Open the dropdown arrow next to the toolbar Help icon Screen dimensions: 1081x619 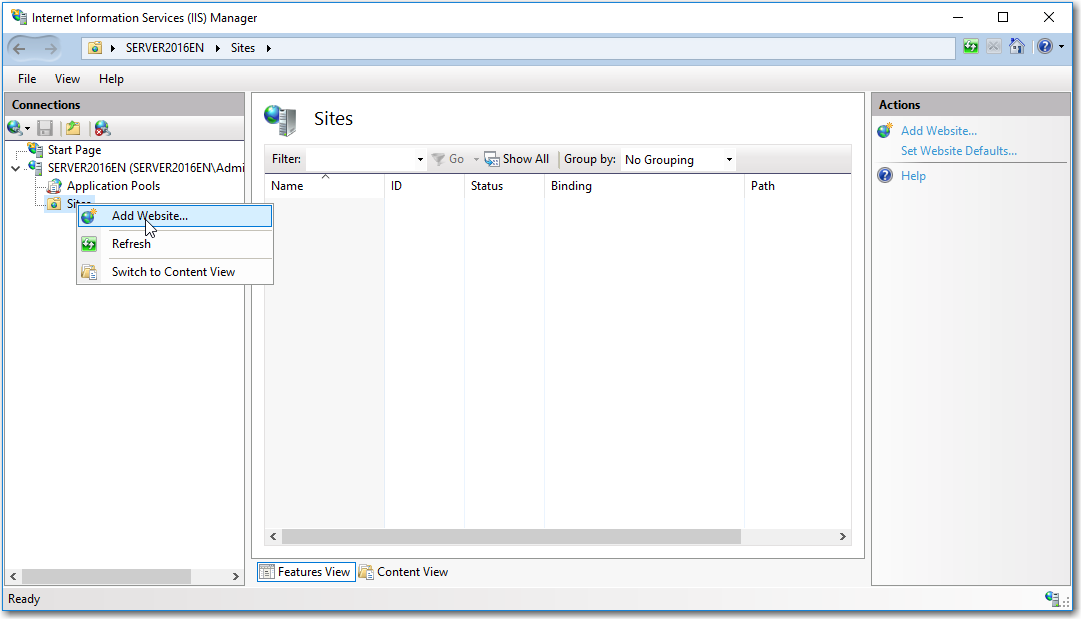click(1061, 47)
